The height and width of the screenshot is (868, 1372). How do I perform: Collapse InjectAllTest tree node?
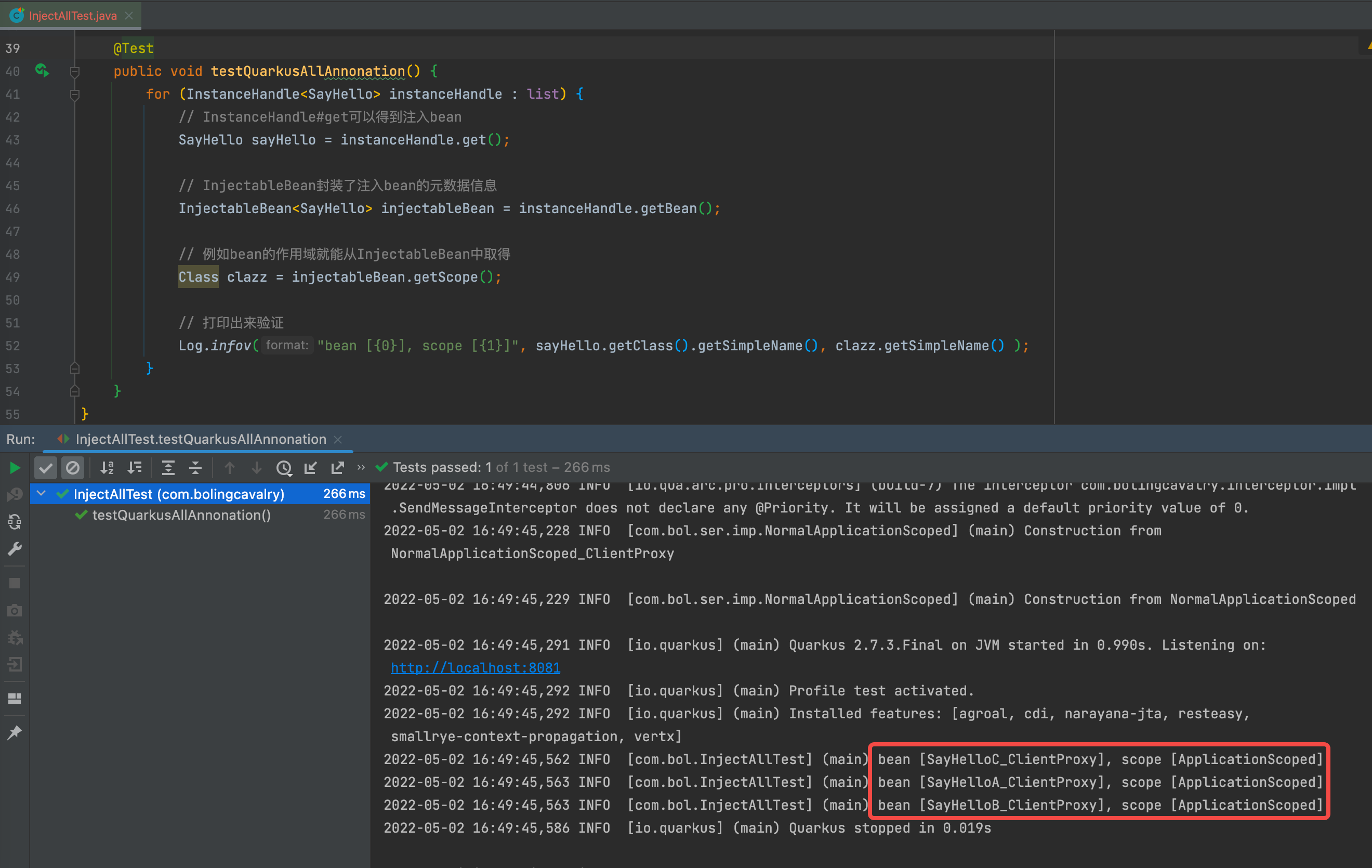[42, 494]
